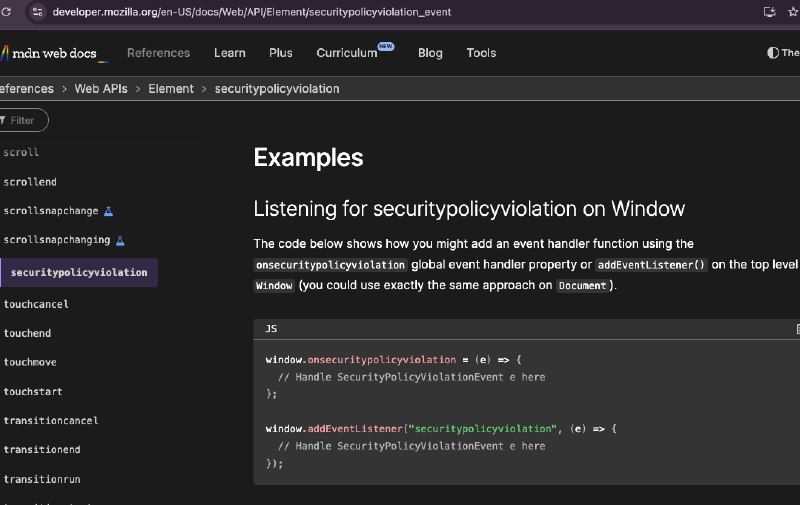The height and width of the screenshot is (505, 800).
Task: Expand the Tools dropdown menu
Action: click(481, 53)
